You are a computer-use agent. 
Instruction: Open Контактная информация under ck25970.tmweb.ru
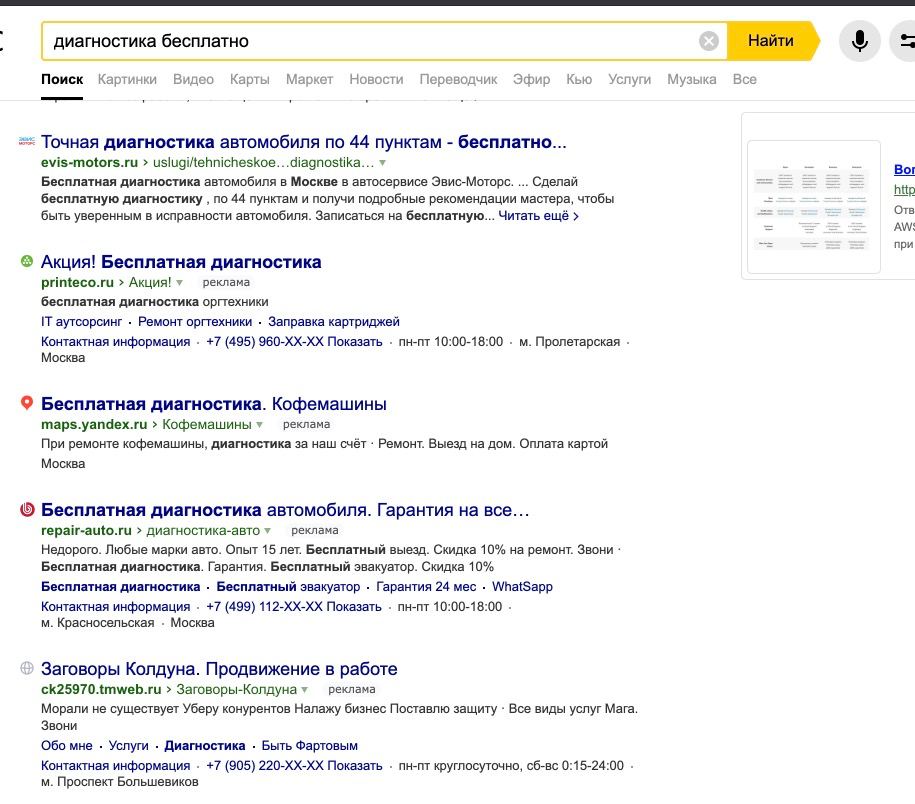pyautogui.click(x=116, y=765)
